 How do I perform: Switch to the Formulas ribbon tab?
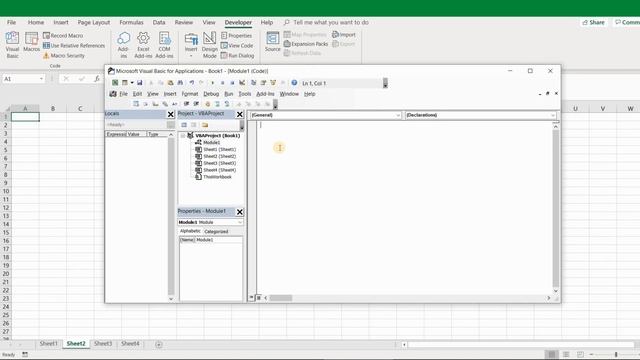click(x=131, y=22)
